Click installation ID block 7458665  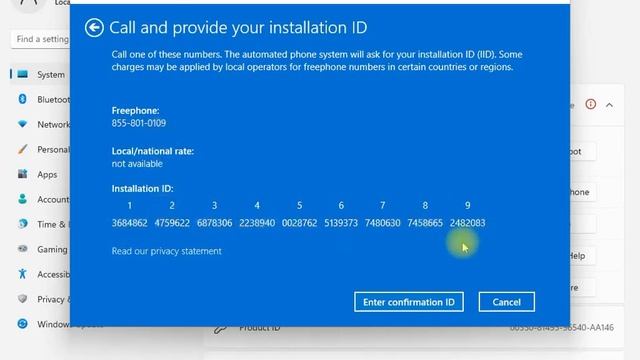coord(425,223)
